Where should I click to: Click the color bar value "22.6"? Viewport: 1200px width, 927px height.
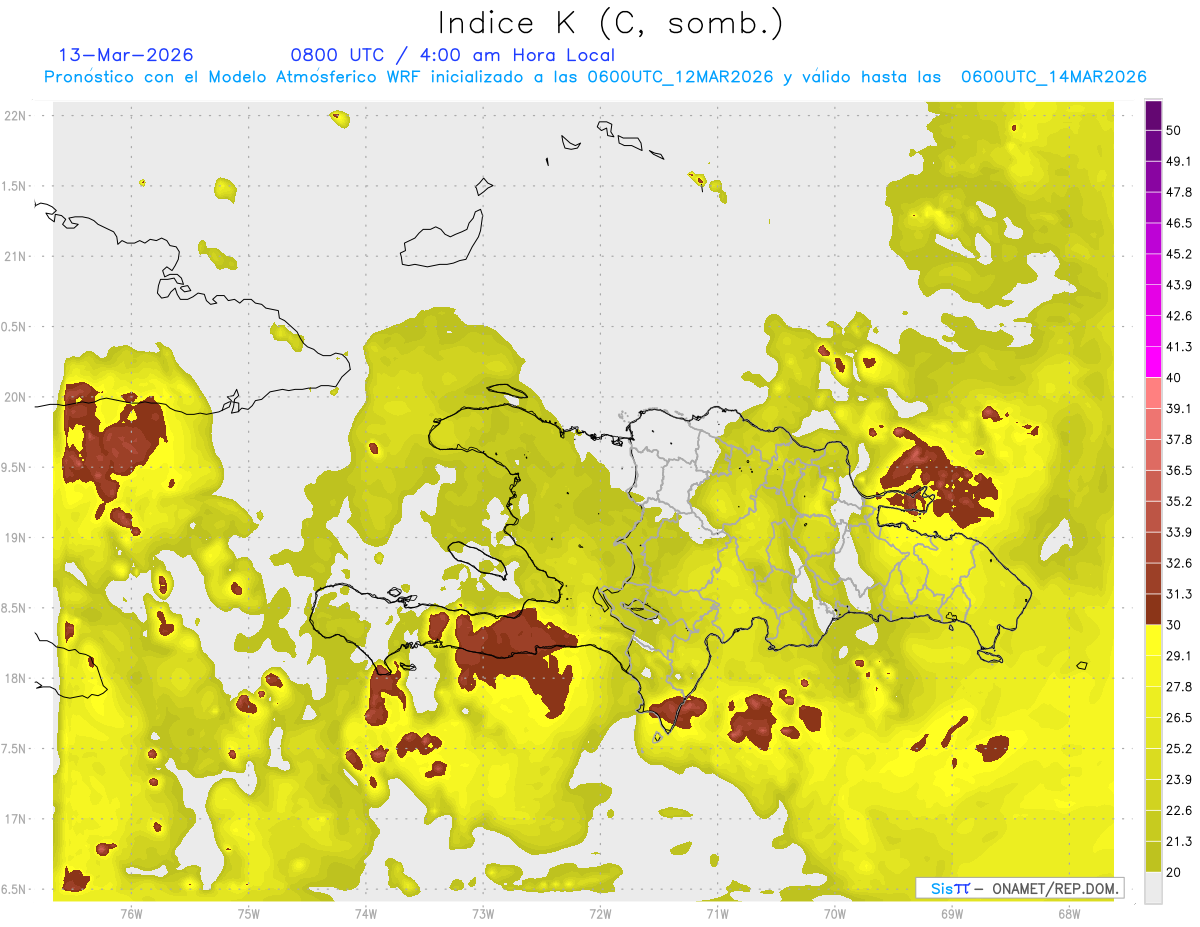(1179, 811)
